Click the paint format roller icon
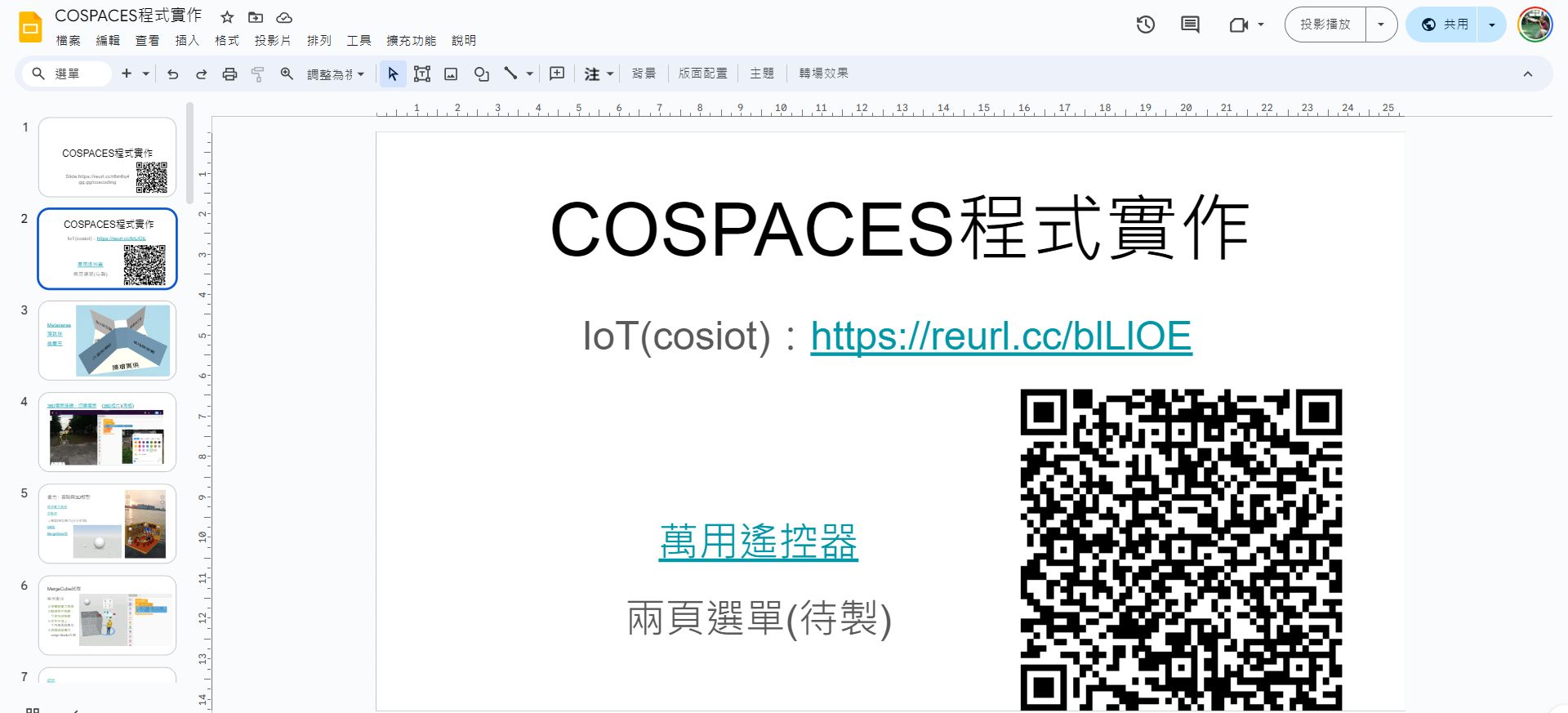 (257, 74)
